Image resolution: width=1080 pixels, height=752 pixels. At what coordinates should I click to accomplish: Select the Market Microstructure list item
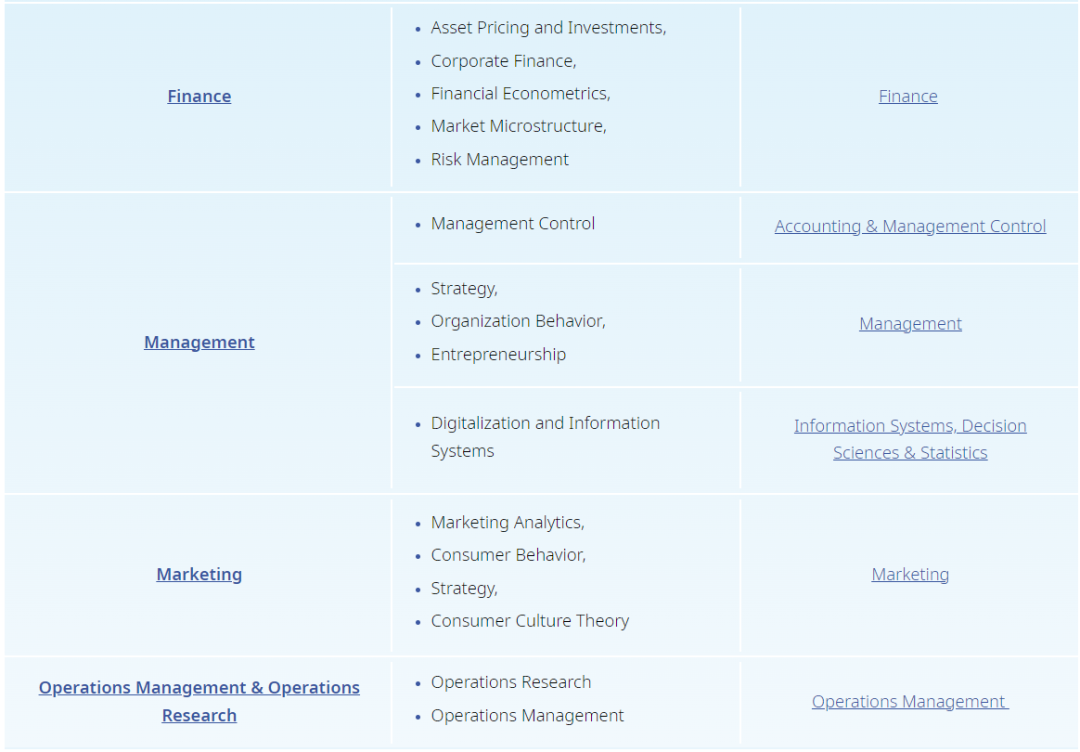point(518,126)
